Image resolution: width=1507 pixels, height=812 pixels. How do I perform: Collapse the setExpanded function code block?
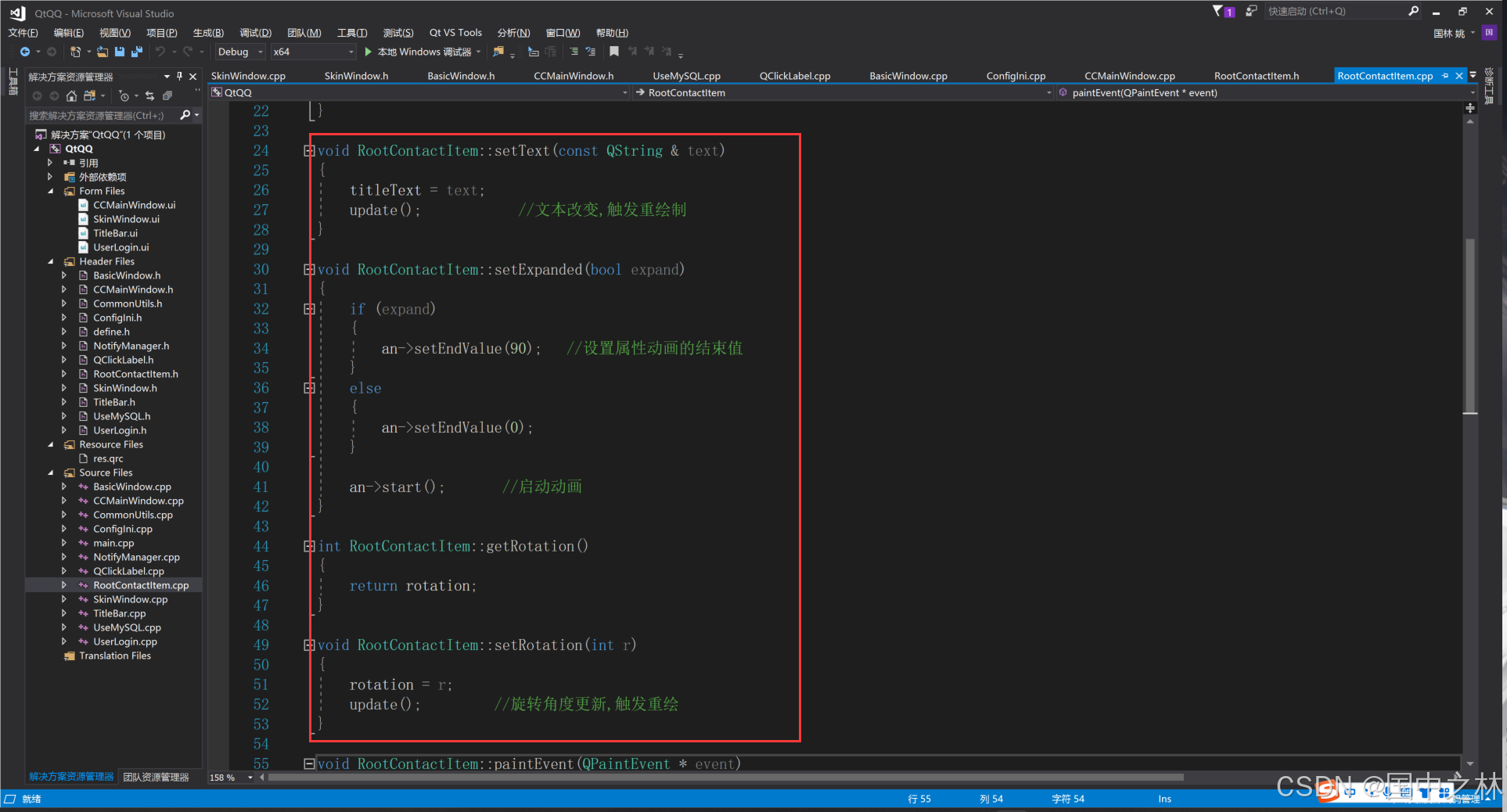[309, 270]
